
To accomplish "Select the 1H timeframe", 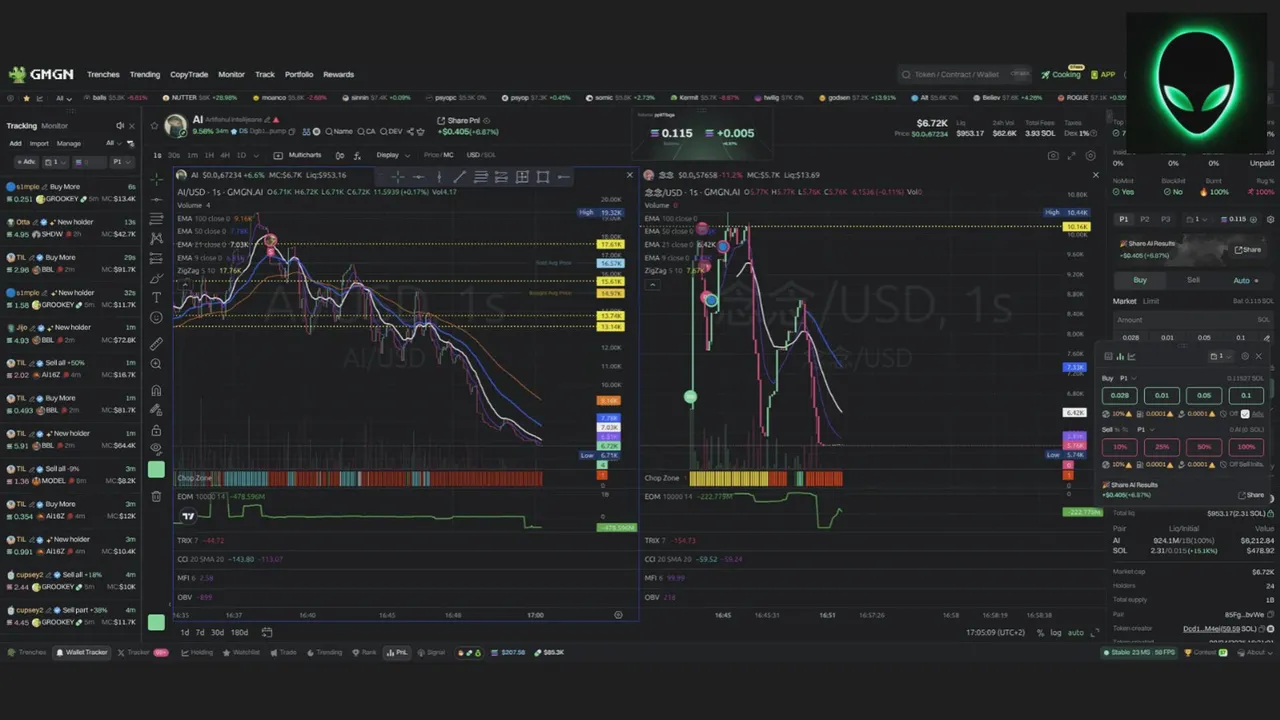I will [x=209, y=155].
